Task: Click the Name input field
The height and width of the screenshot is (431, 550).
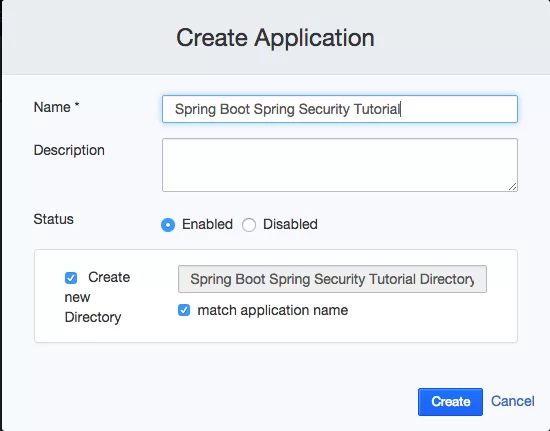Action: tap(340, 109)
